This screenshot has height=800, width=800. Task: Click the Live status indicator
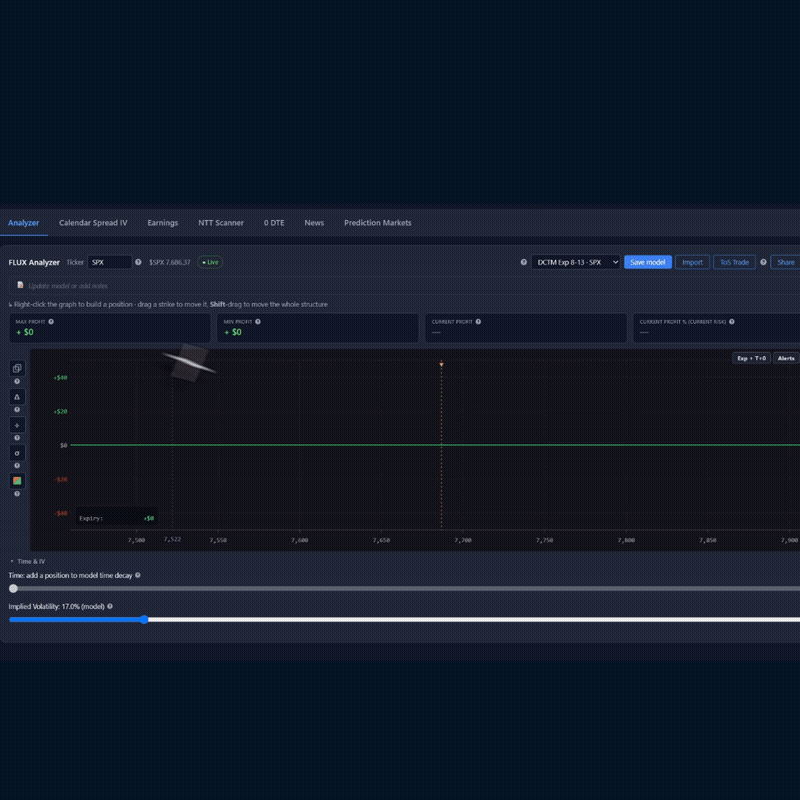210,262
